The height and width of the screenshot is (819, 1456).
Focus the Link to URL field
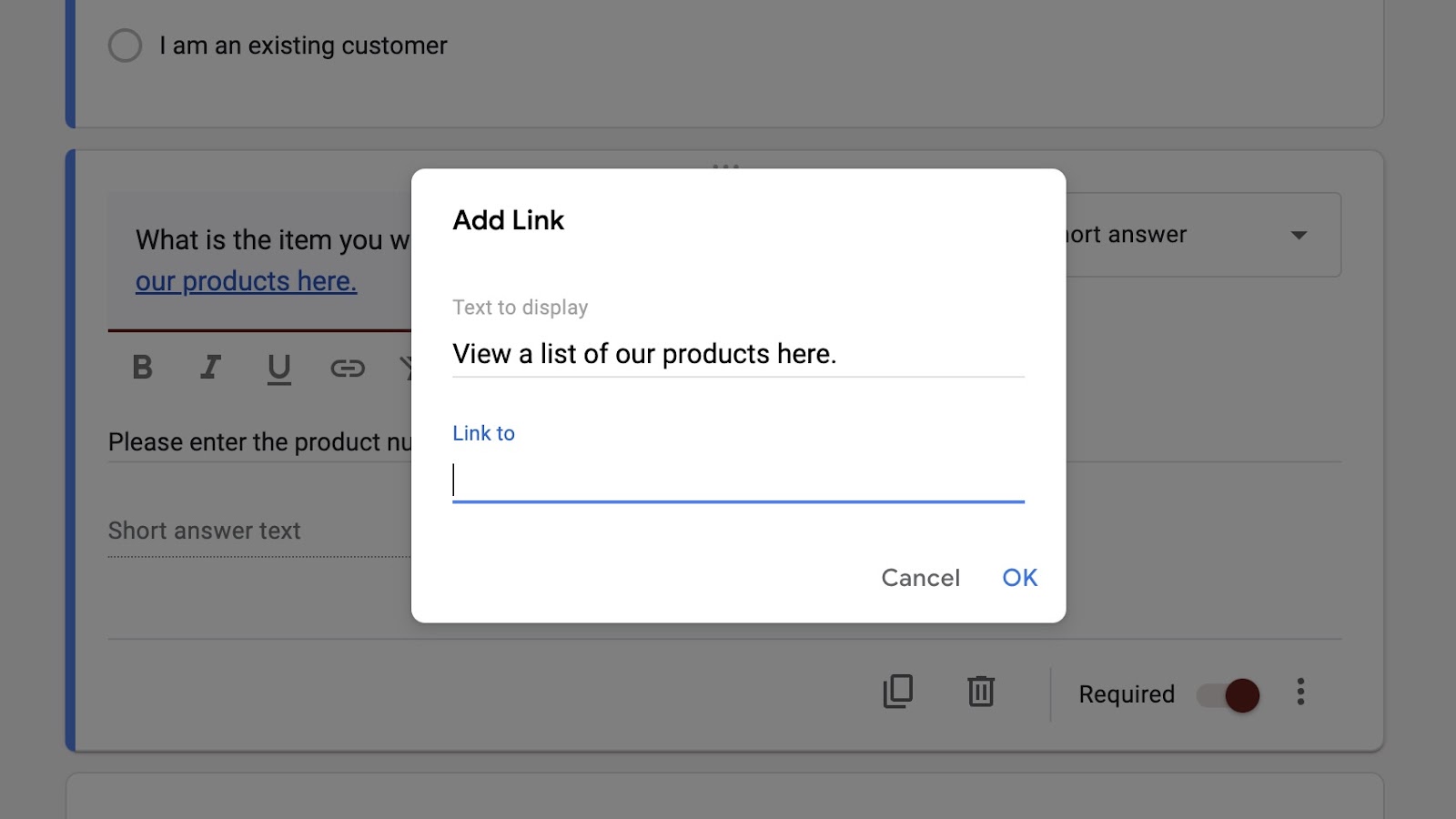point(738,480)
